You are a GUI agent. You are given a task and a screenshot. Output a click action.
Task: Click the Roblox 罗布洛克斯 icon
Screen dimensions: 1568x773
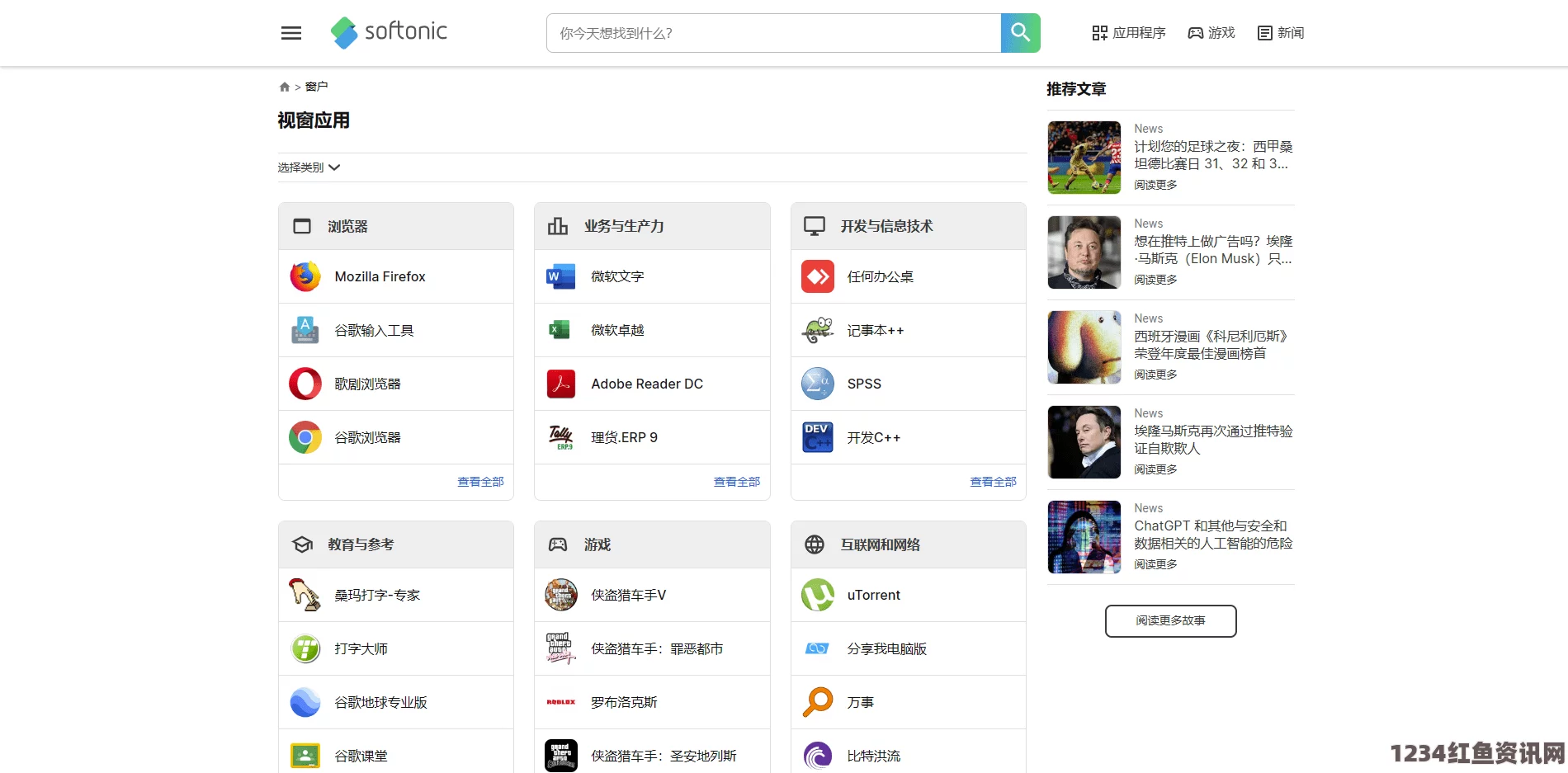pyautogui.click(x=561, y=702)
